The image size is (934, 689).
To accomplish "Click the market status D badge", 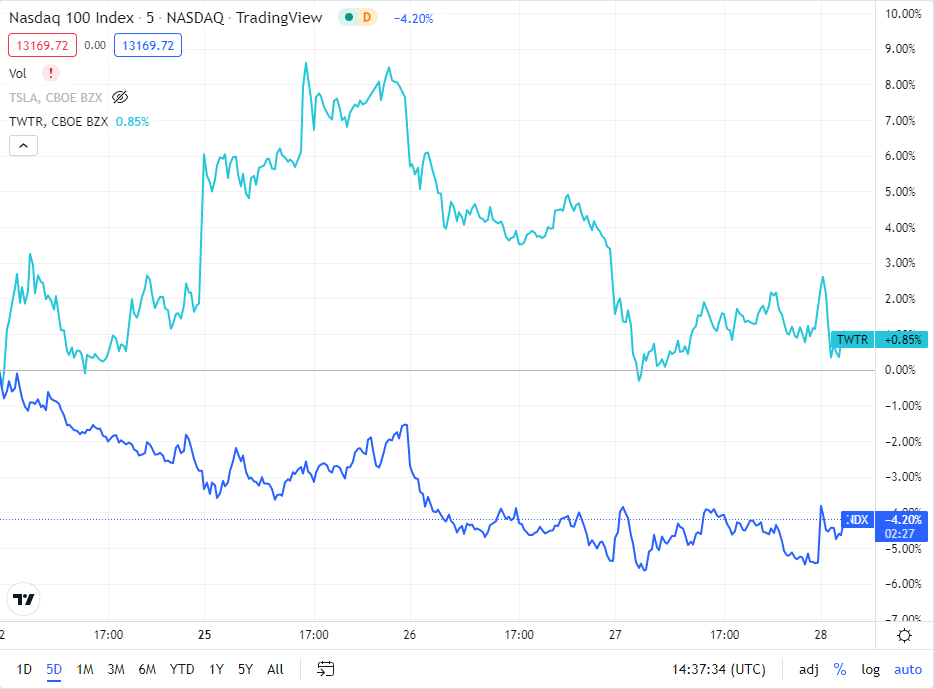I will tap(367, 18).
